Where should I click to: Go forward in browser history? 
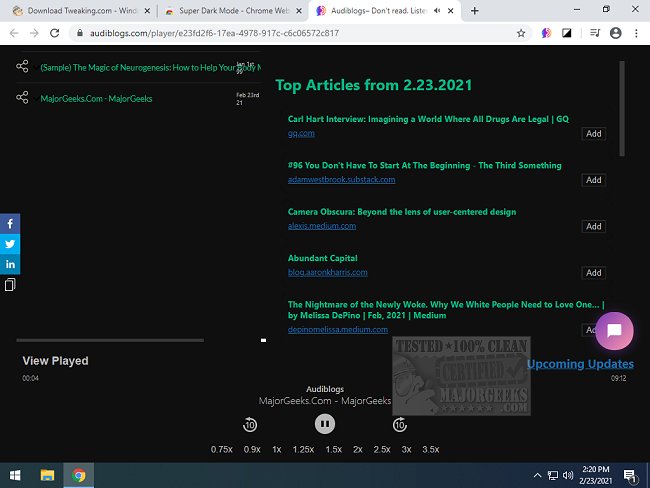tap(34, 33)
